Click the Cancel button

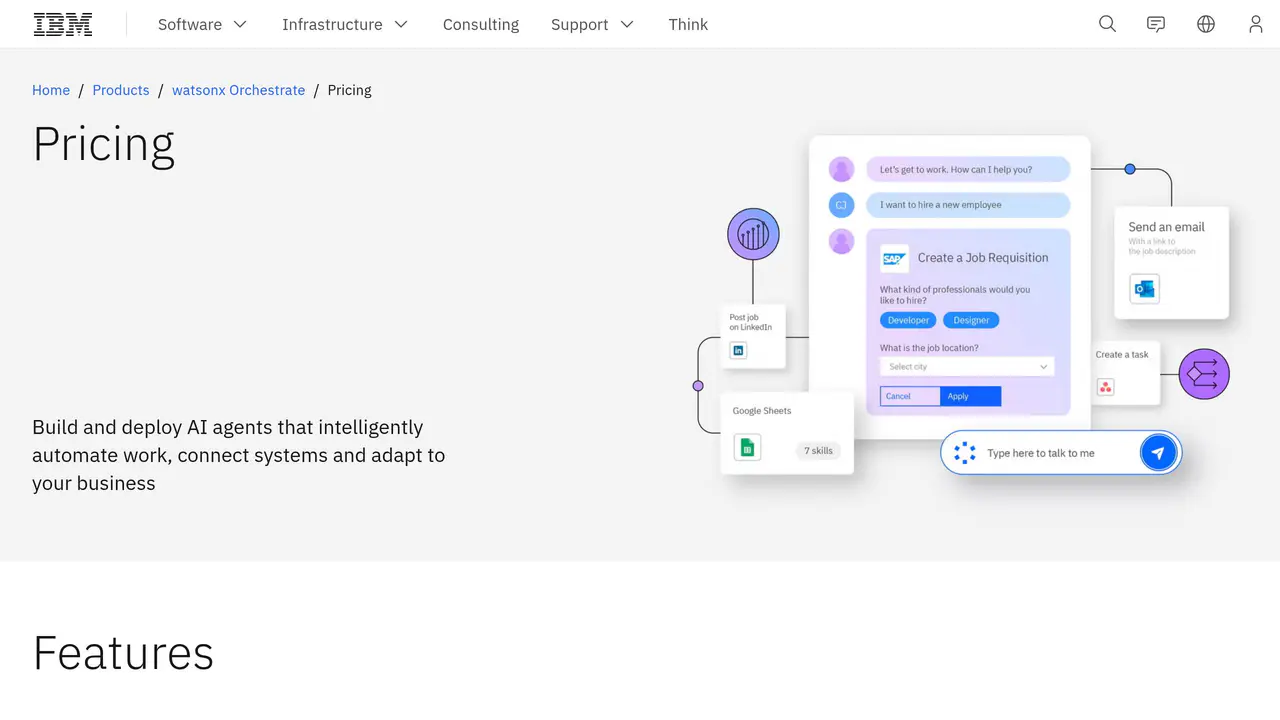tap(910, 396)
